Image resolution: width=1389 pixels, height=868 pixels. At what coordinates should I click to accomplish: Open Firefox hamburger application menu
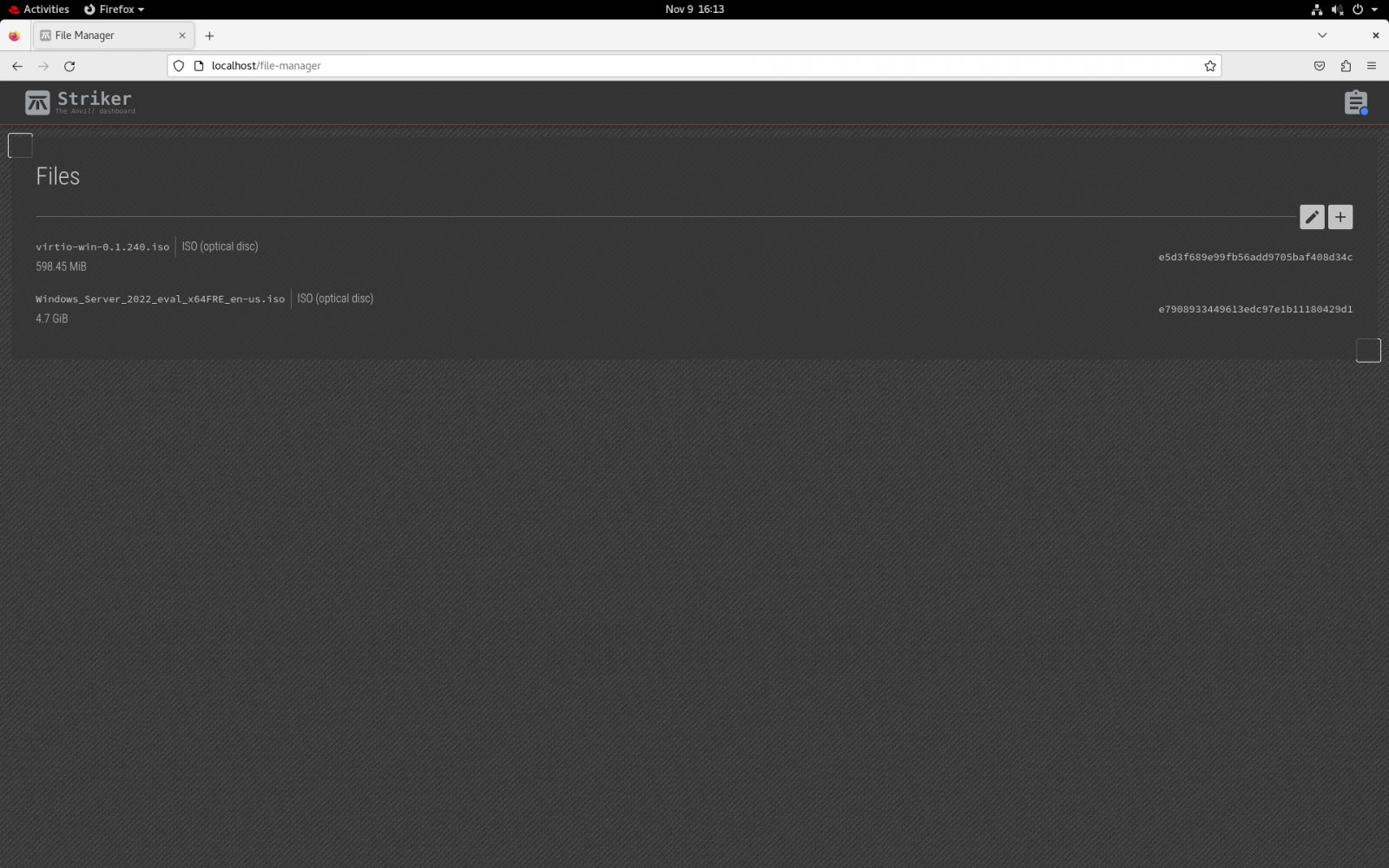coord(1371,66)
